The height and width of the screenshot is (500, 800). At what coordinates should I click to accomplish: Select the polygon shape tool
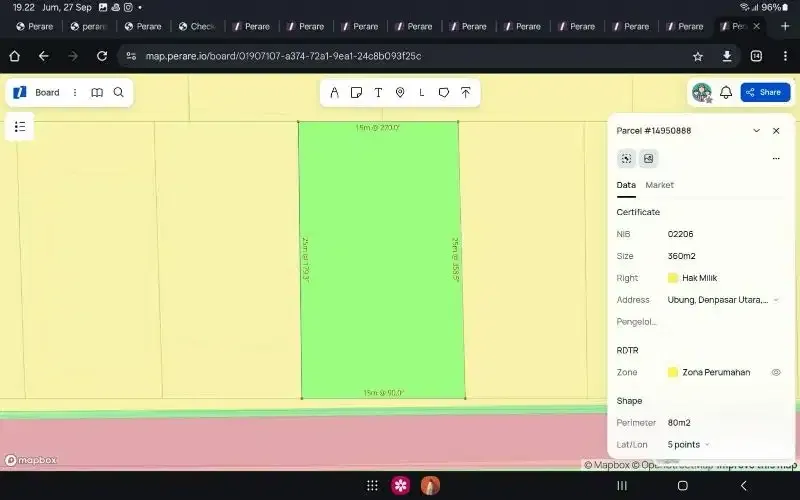click(444, 92)
